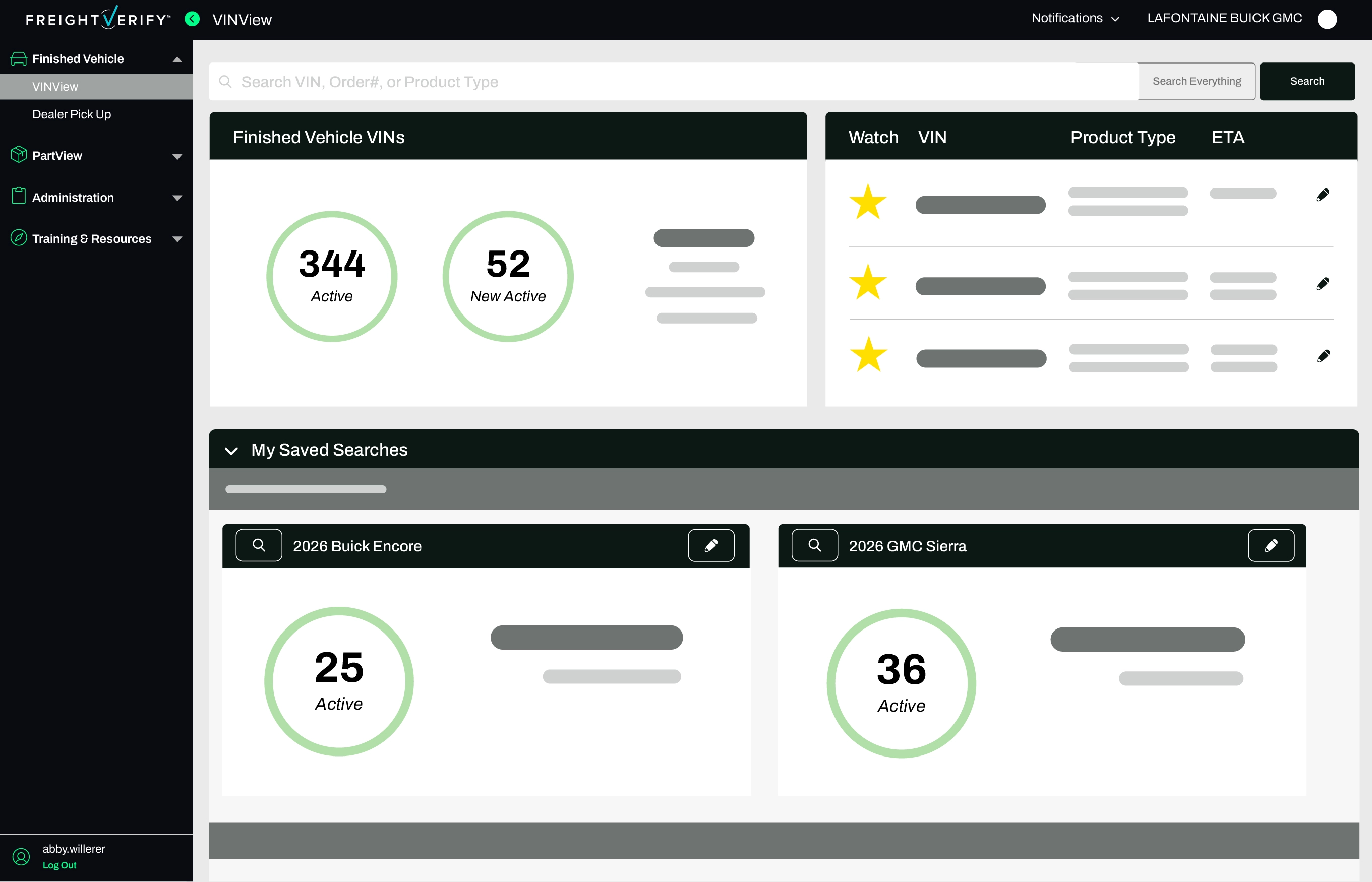The width and height of the screenshot is (1372, 882).
Task: Click the pencil edit icon in first watch row
Action: (x=1322, y=196)
